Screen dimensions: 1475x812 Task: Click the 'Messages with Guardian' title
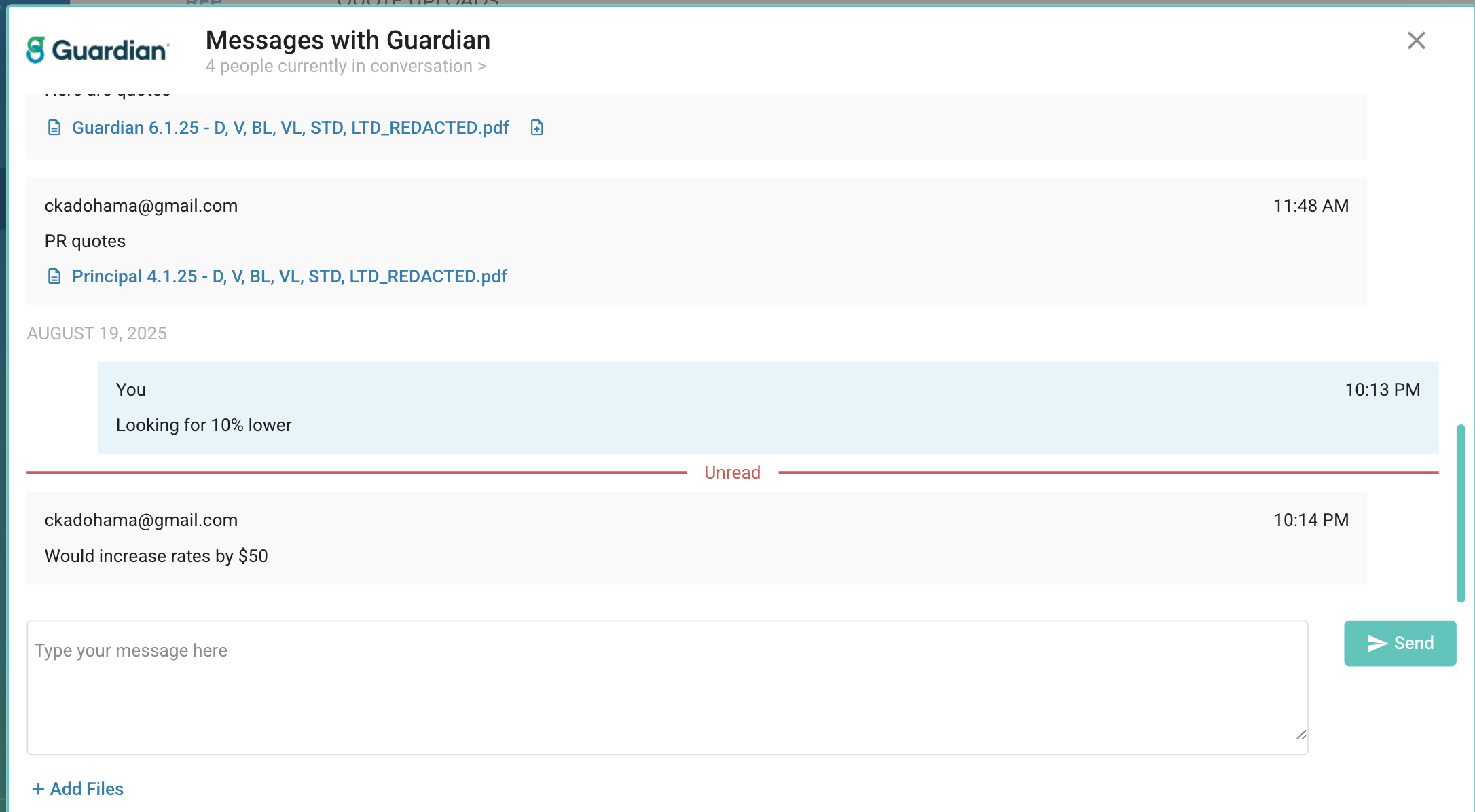348,40
